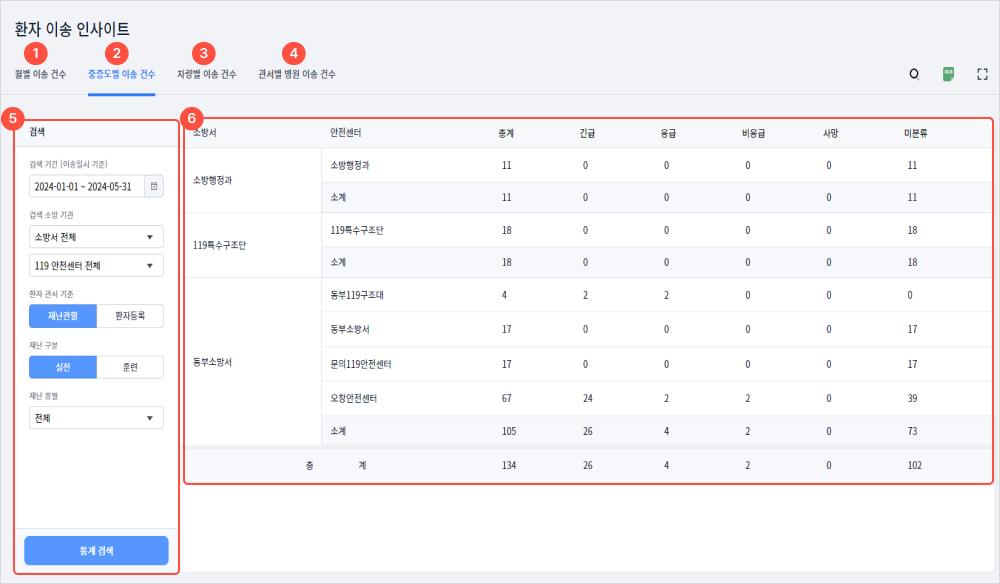Click the 긴급 column header

tap(586, 133)
